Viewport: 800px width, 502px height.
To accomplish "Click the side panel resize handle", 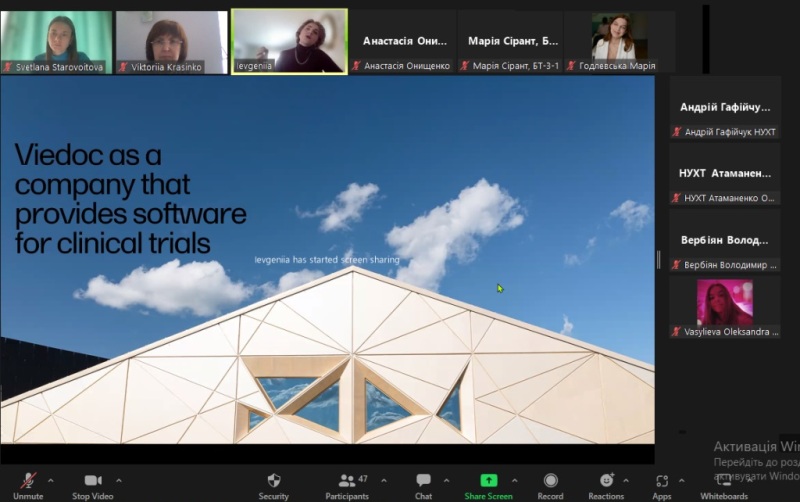I will [x=658, y=260].
